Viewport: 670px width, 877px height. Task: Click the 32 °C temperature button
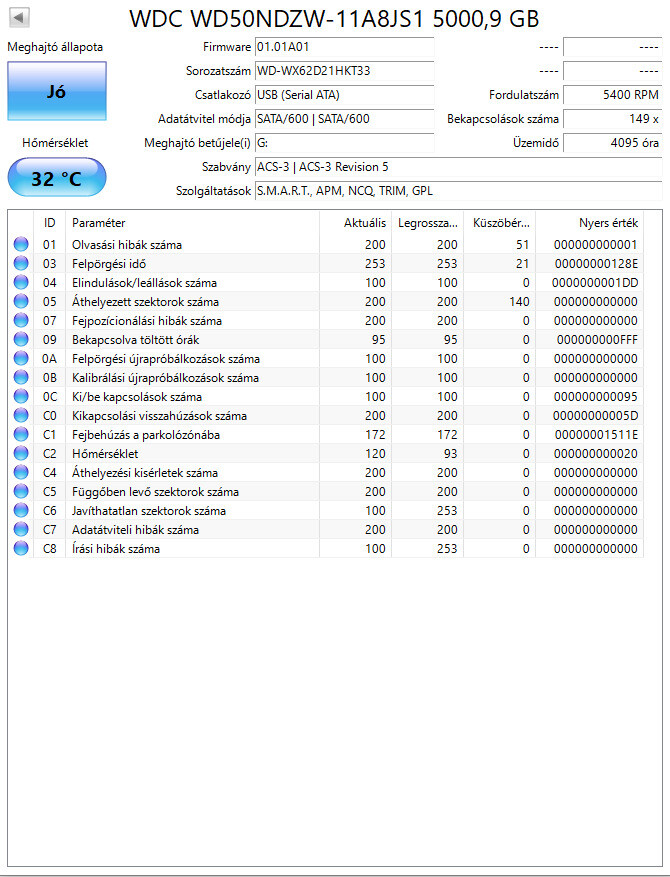click(56, 178)
